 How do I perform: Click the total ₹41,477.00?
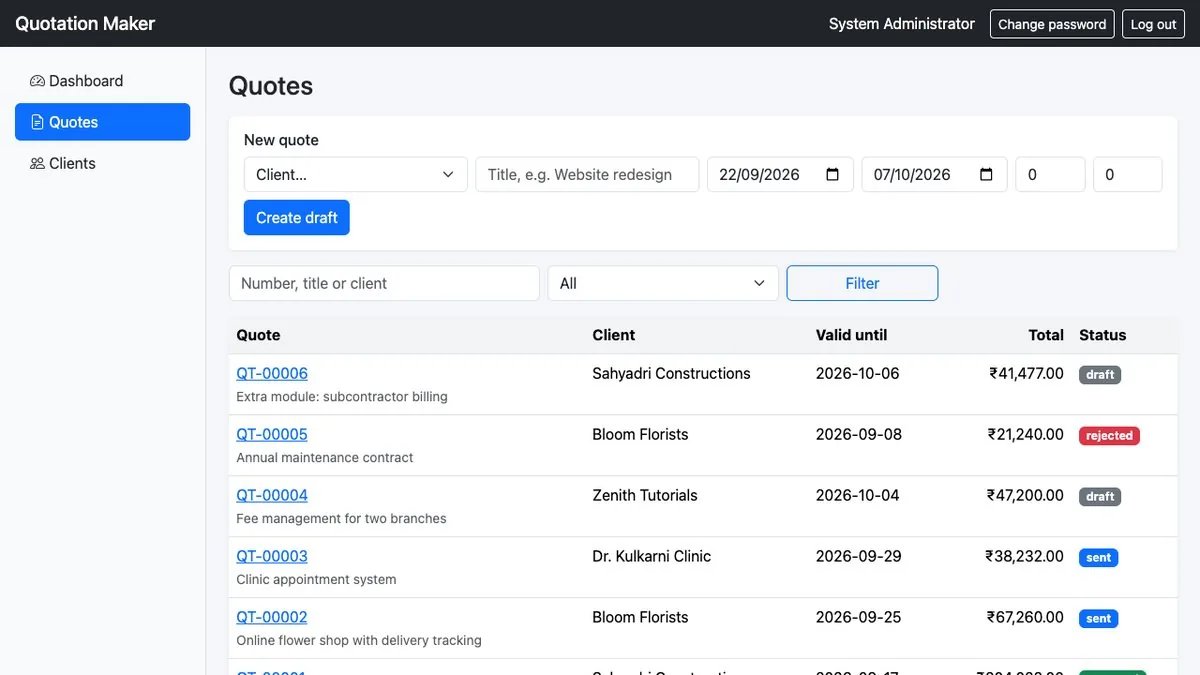1026,373
